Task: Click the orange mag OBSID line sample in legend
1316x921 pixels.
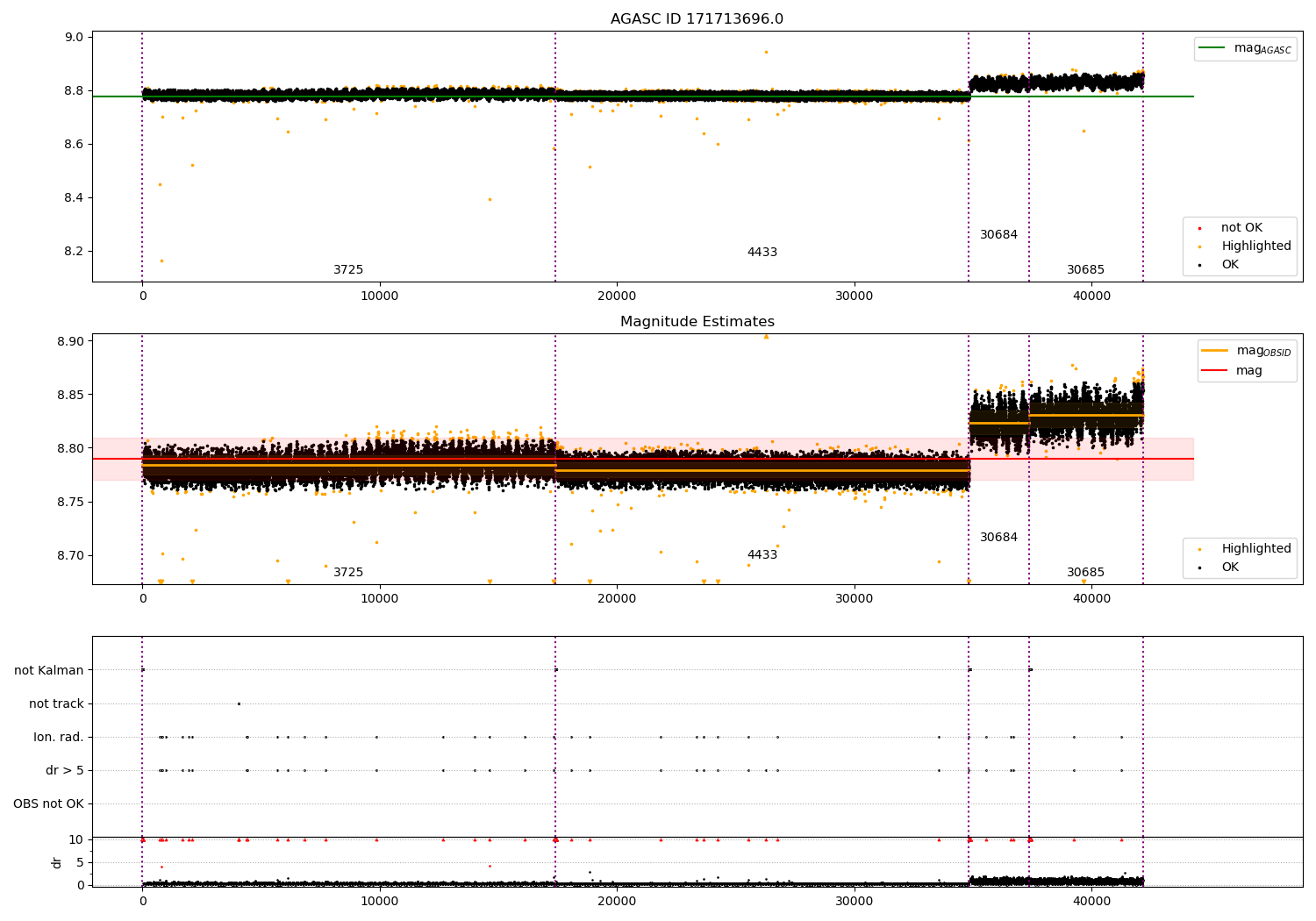Action: pos(1215,351)
